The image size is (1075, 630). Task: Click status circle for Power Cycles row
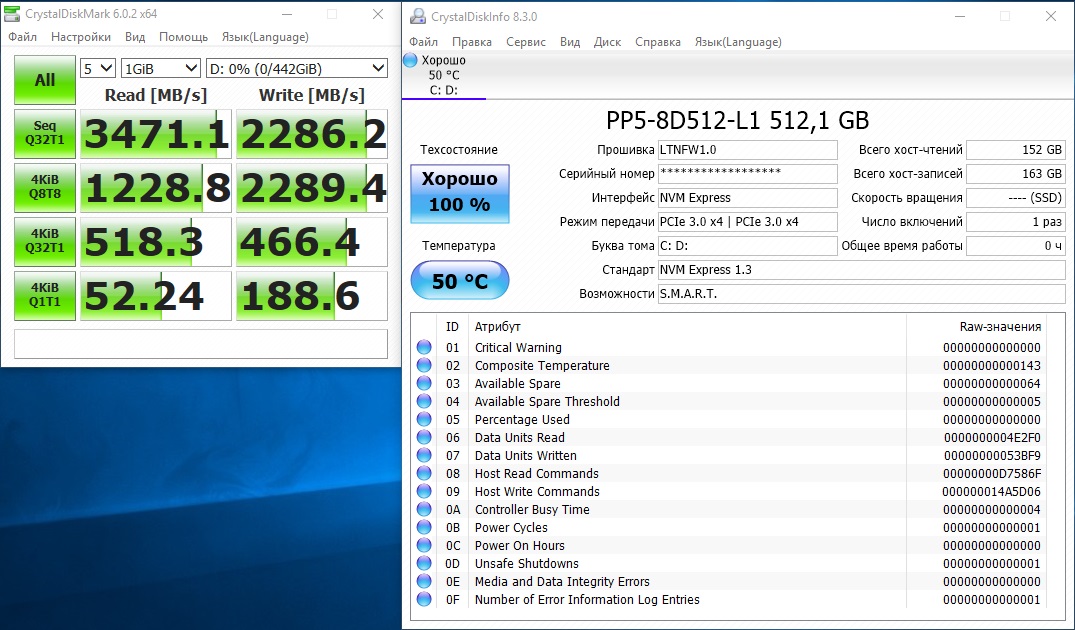coord(424,527)
